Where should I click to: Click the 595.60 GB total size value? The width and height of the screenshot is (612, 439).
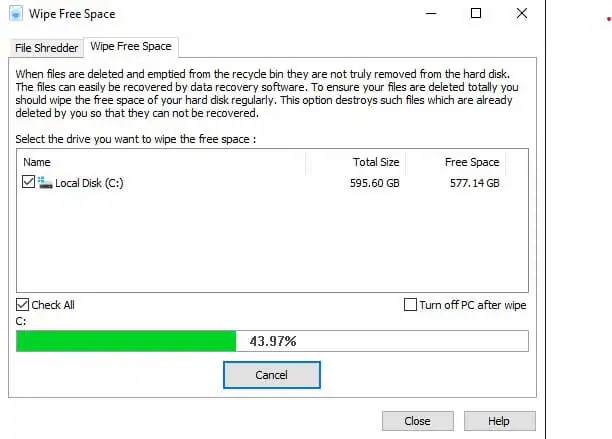[x=374, y=183]
